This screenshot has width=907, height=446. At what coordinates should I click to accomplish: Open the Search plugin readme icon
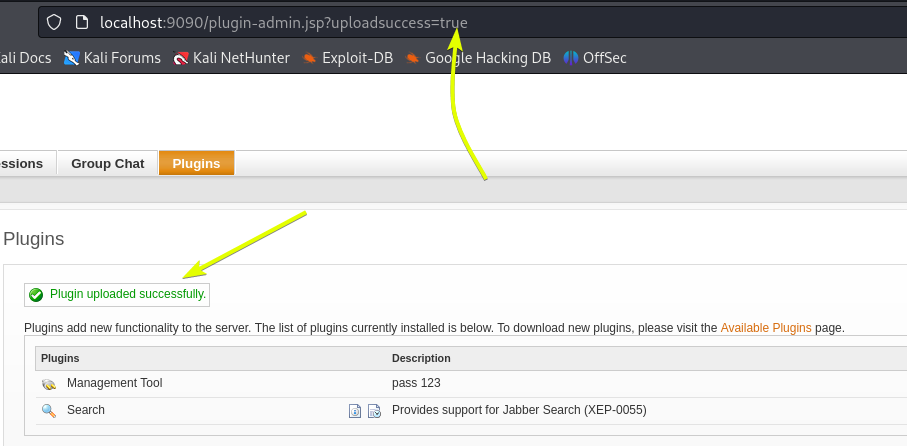point(355,410)
